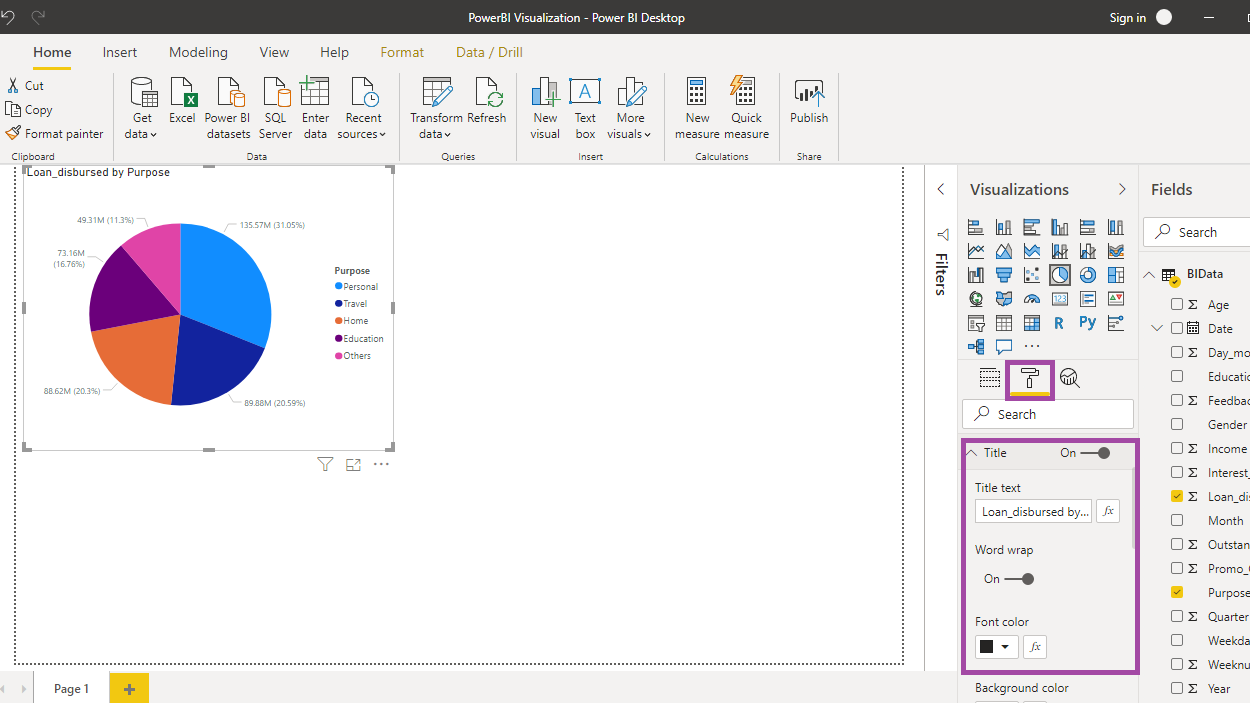Screen dimensions: 1250x703
Task: Open the Analytics magnifier pane icon
Action: 1069,378
